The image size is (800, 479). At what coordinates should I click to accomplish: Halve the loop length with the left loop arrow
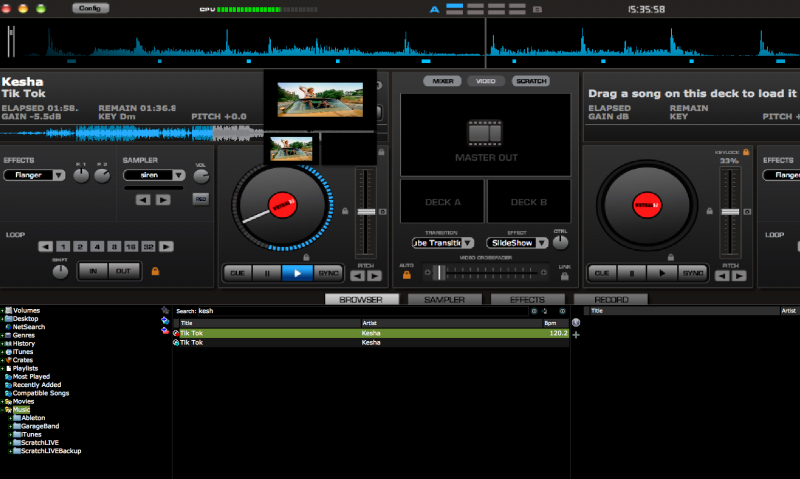coord(44,246)
